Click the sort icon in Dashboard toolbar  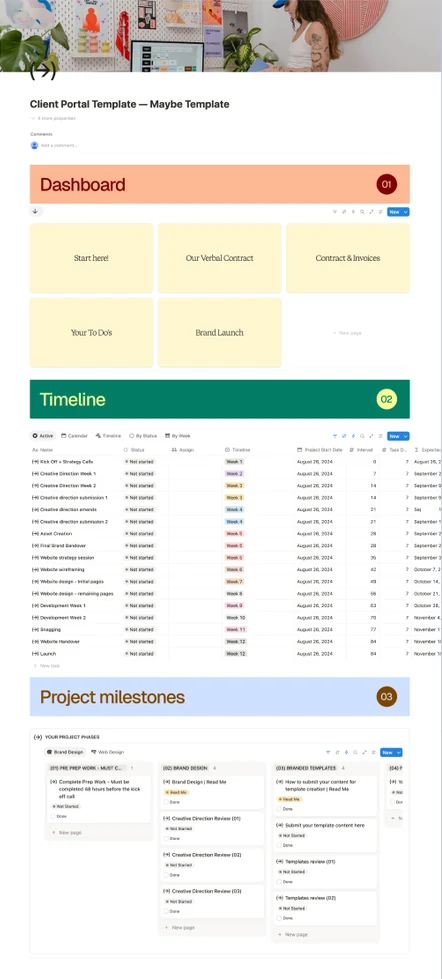point(344,212)
